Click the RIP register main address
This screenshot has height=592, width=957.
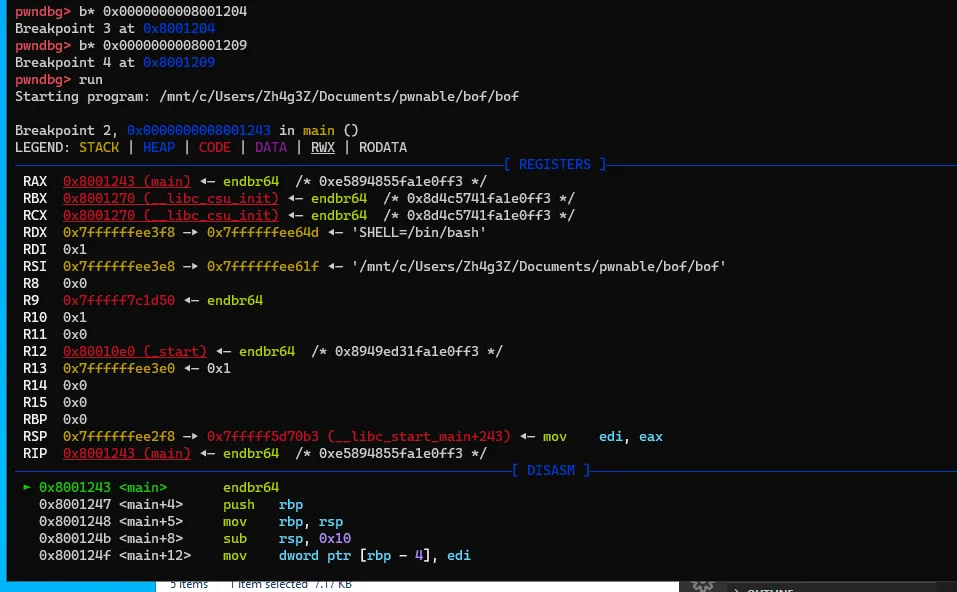126,453
